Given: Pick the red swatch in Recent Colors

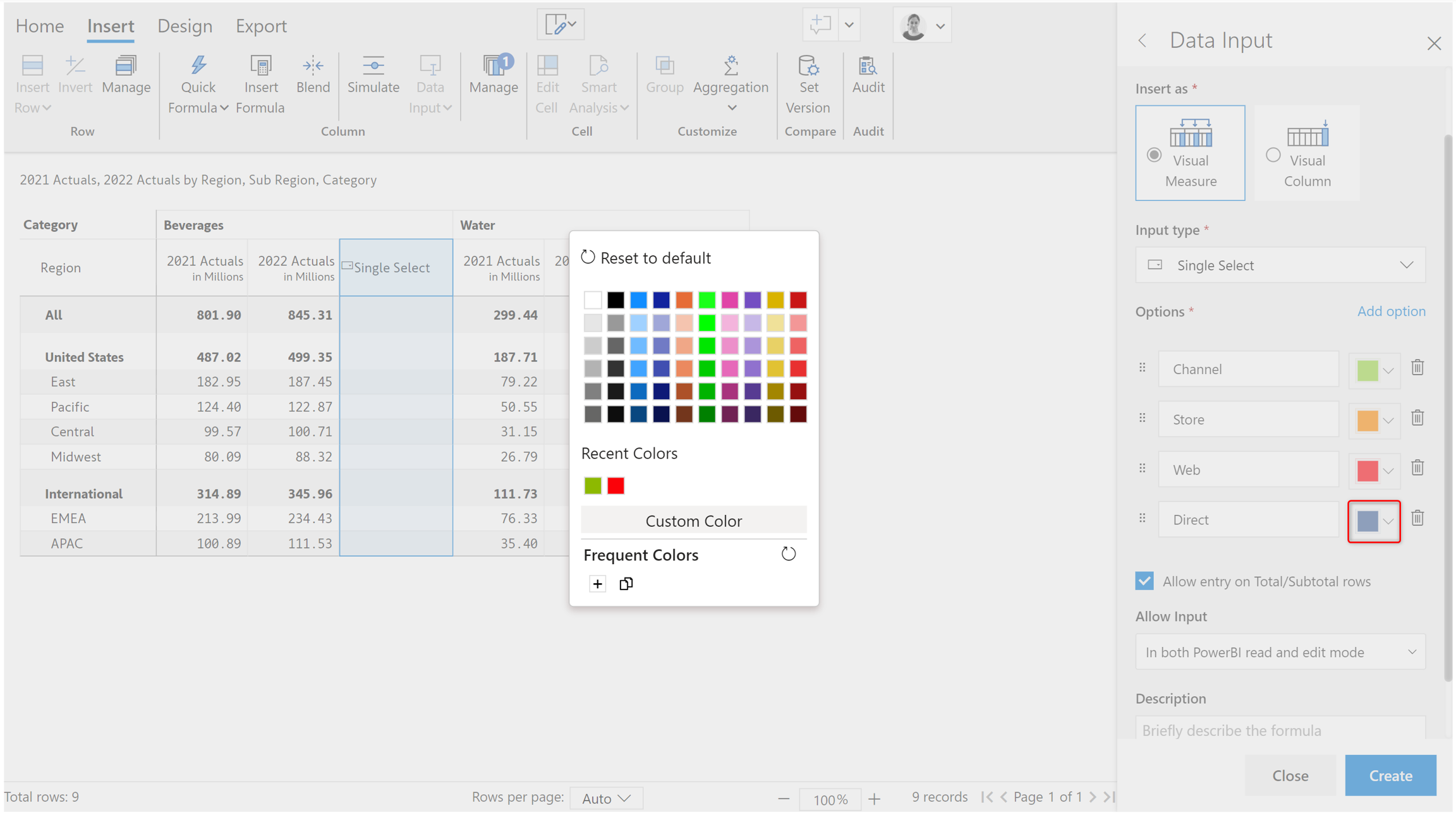Looking at the screenshot, I should 616,486.
